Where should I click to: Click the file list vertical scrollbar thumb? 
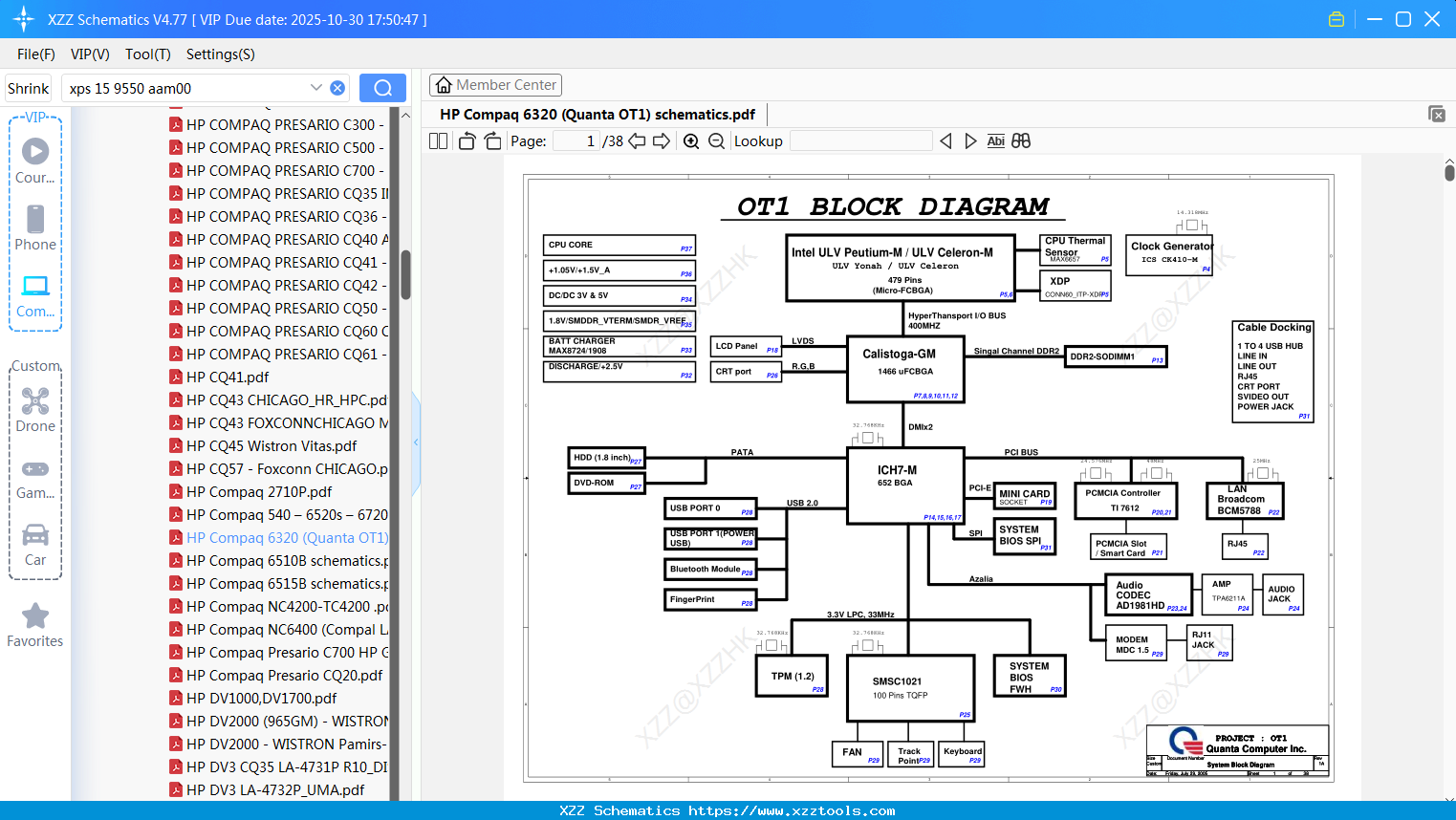click(x=405, y=275)
